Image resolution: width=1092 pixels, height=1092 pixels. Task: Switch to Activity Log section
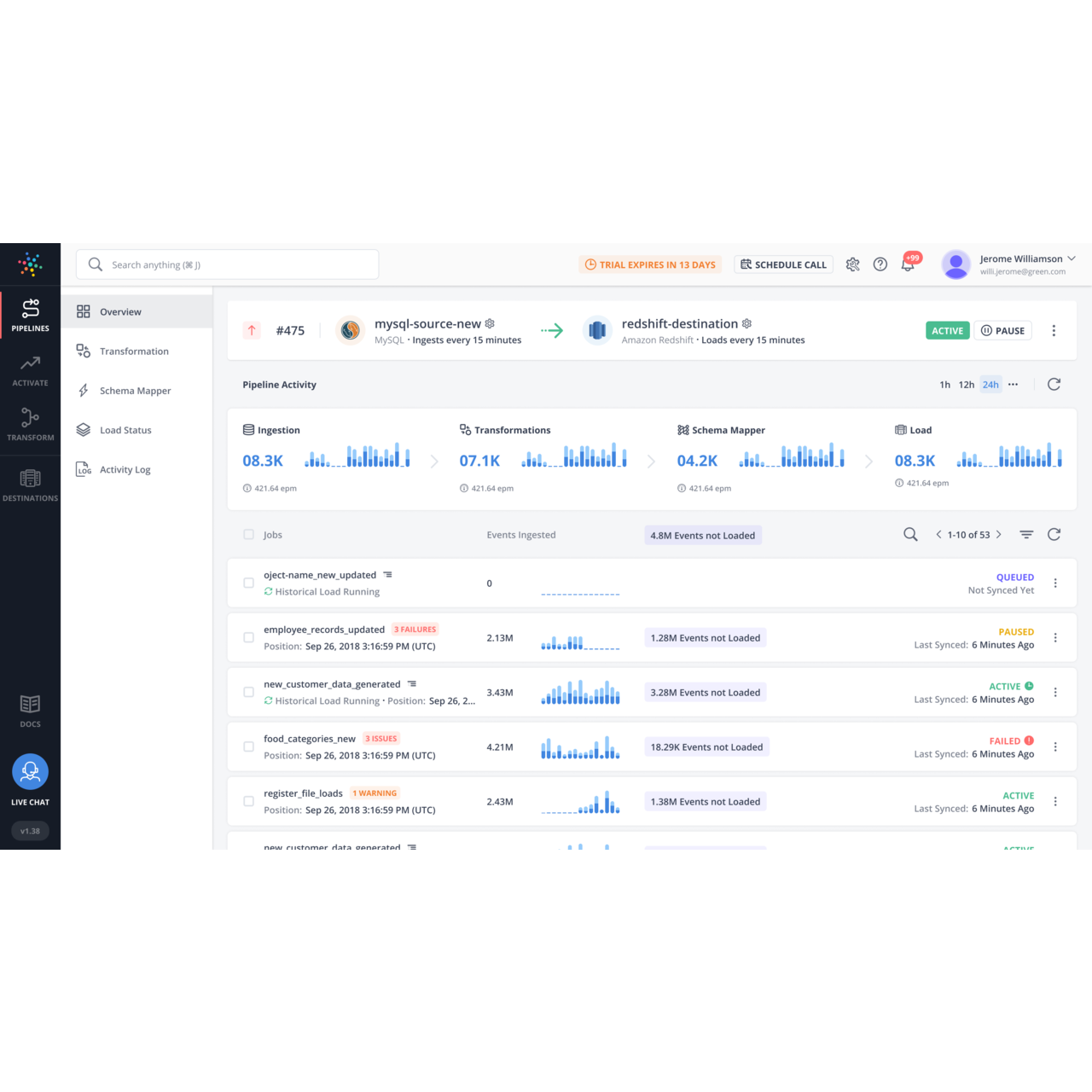click(x=125, y=470)
